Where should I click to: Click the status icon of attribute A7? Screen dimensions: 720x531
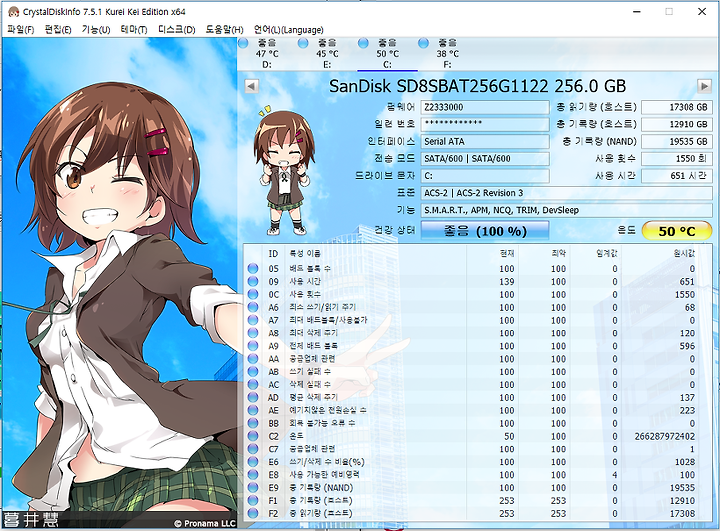coord(253,320)
